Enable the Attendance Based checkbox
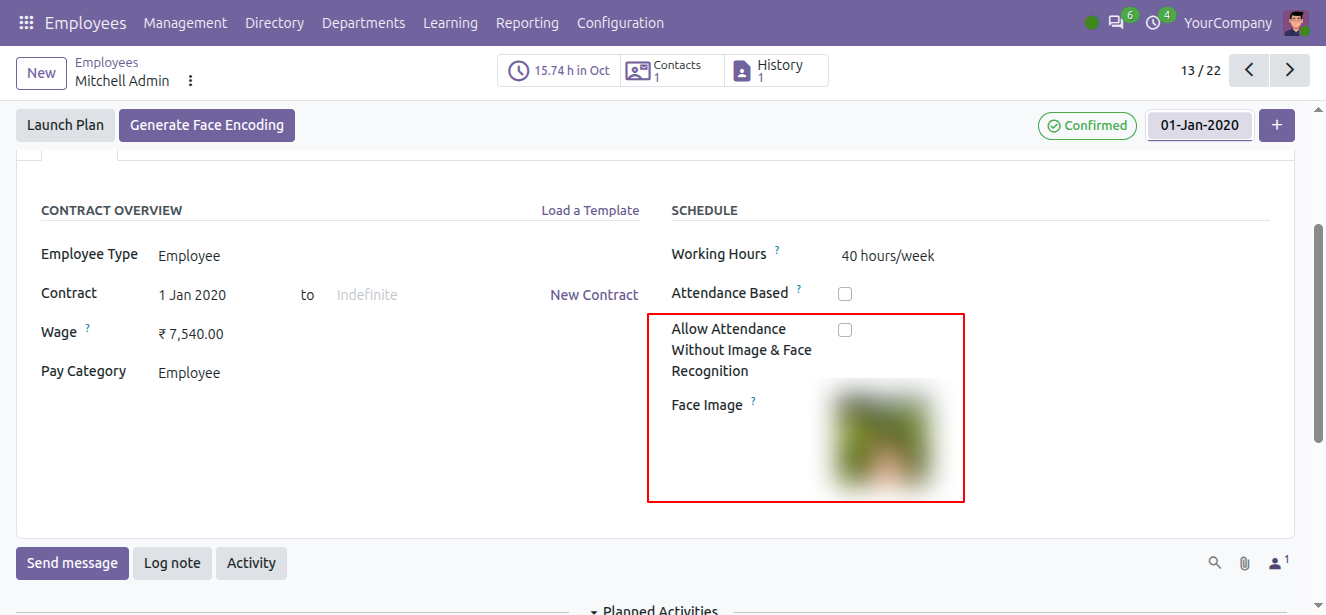Screen dimensions: 1326x615 (845, 294)
